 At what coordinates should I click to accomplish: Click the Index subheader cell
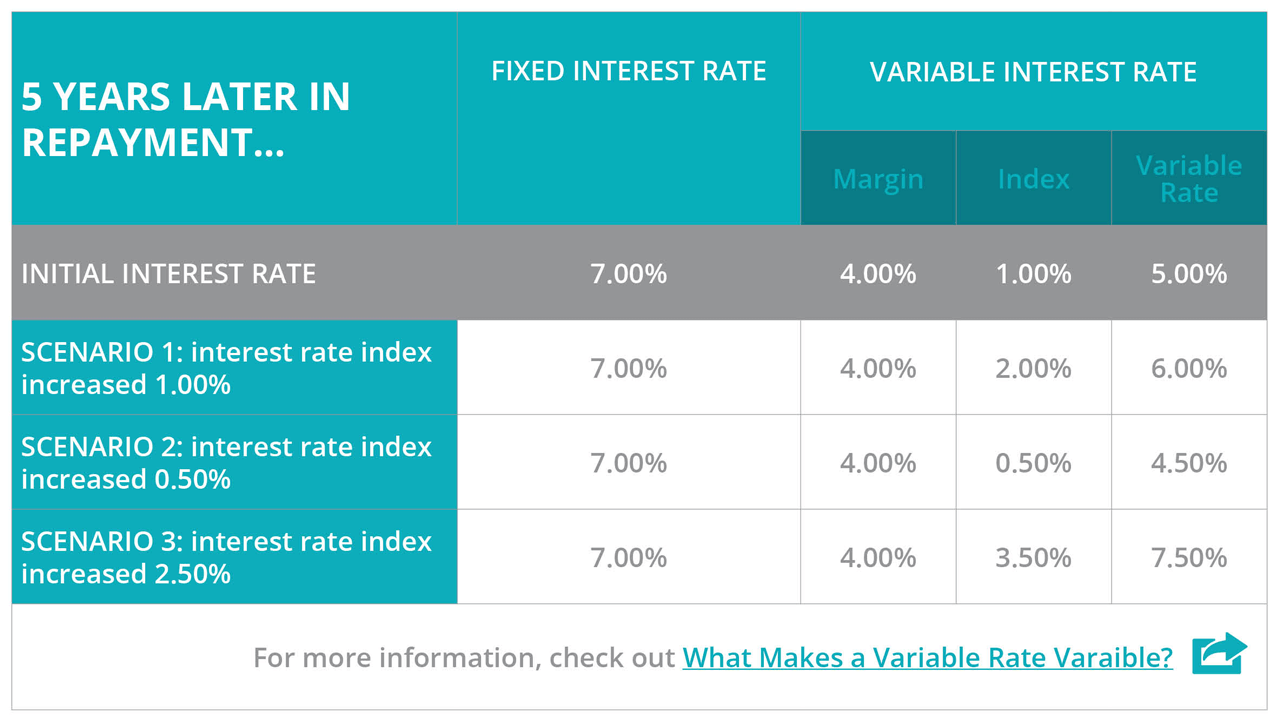pos(1033,179)
